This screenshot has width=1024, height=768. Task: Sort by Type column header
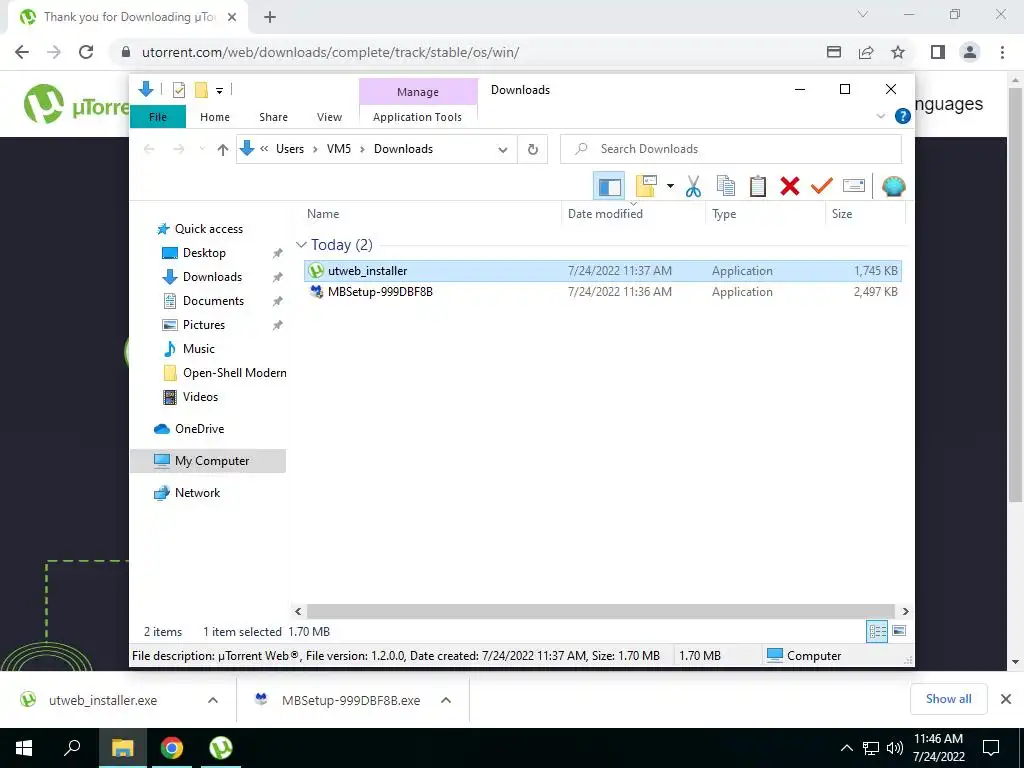[x=724, y=214]
